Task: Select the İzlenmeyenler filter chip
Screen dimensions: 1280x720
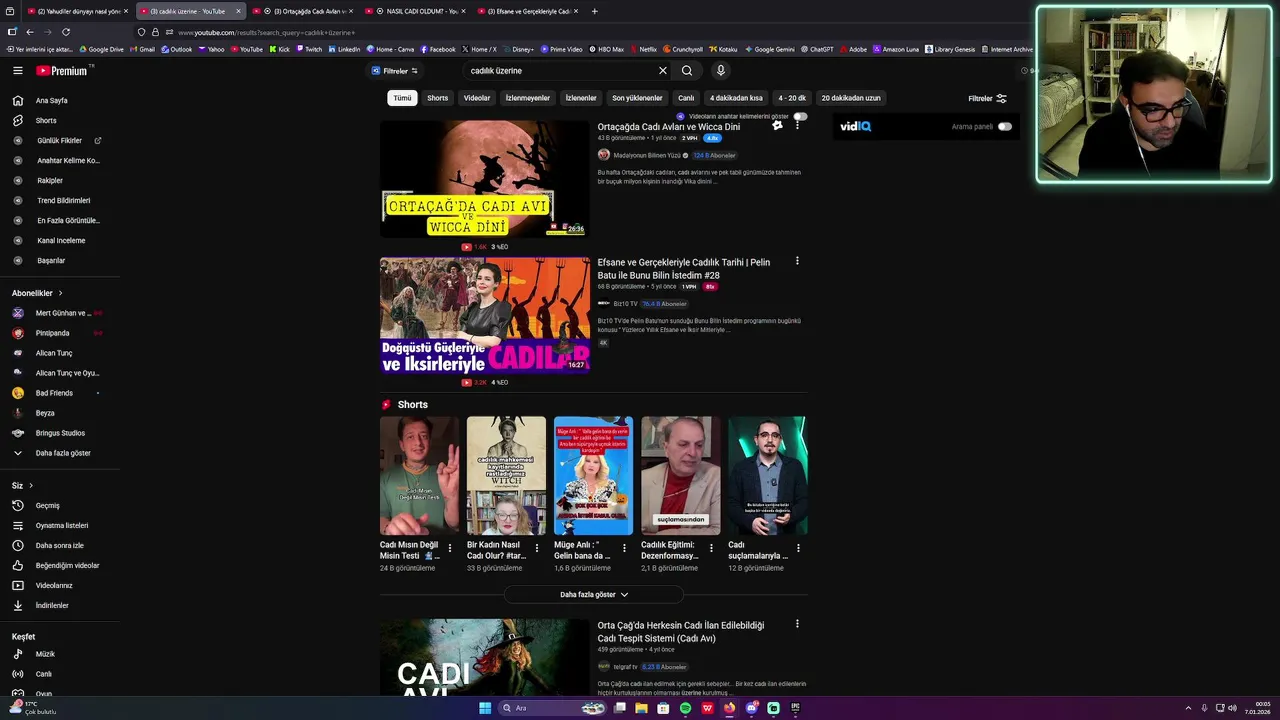Action: 528,98
